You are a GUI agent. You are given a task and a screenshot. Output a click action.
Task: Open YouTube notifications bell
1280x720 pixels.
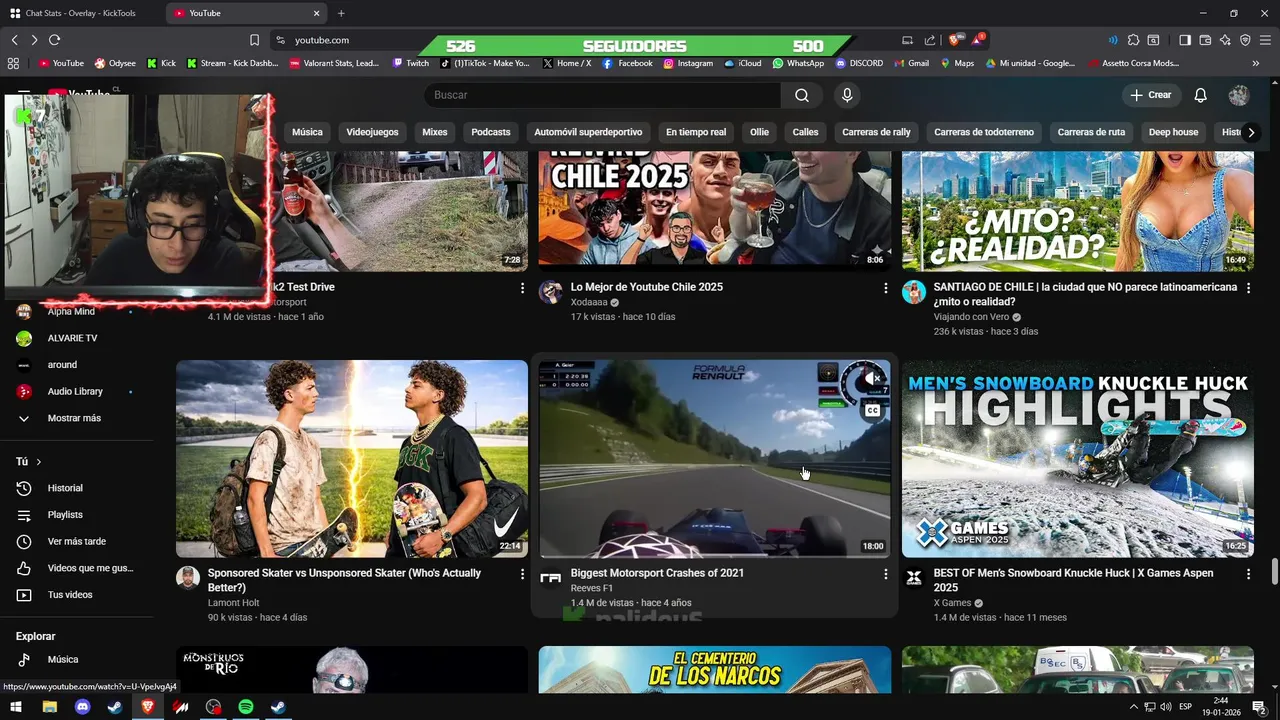click(x=1201, y=95)
